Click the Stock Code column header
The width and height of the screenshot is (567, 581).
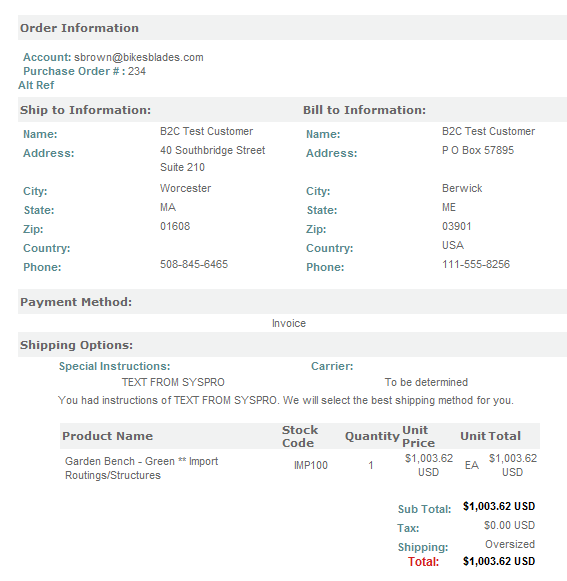[300, 436]
